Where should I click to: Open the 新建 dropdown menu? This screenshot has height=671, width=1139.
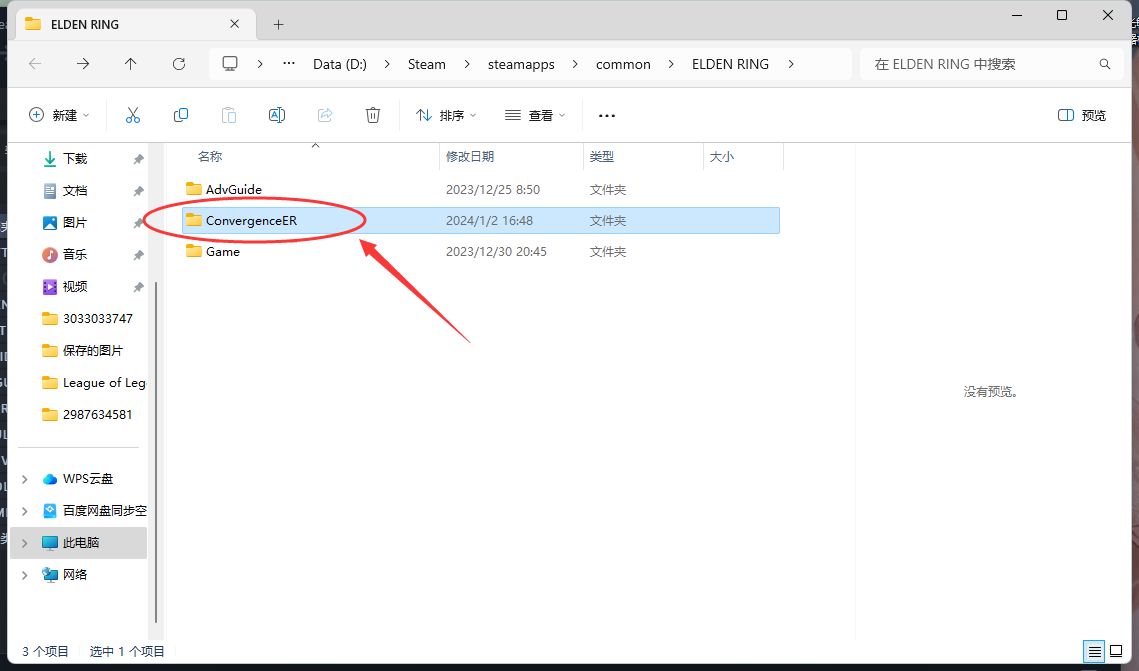59,115
